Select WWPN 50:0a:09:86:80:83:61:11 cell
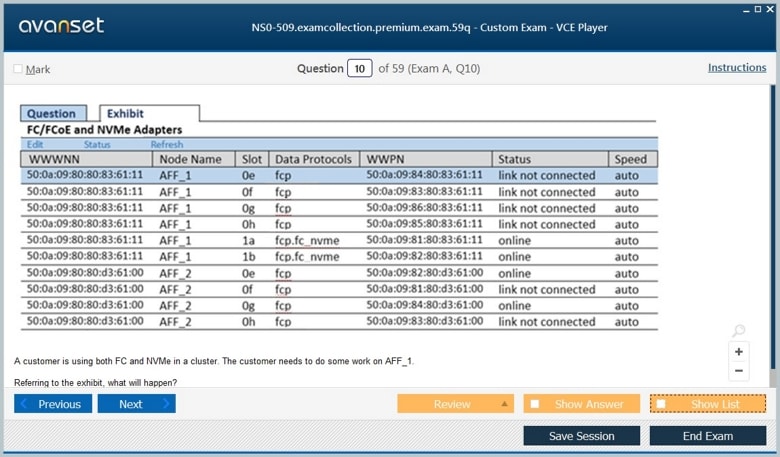 tap(424, 208)
